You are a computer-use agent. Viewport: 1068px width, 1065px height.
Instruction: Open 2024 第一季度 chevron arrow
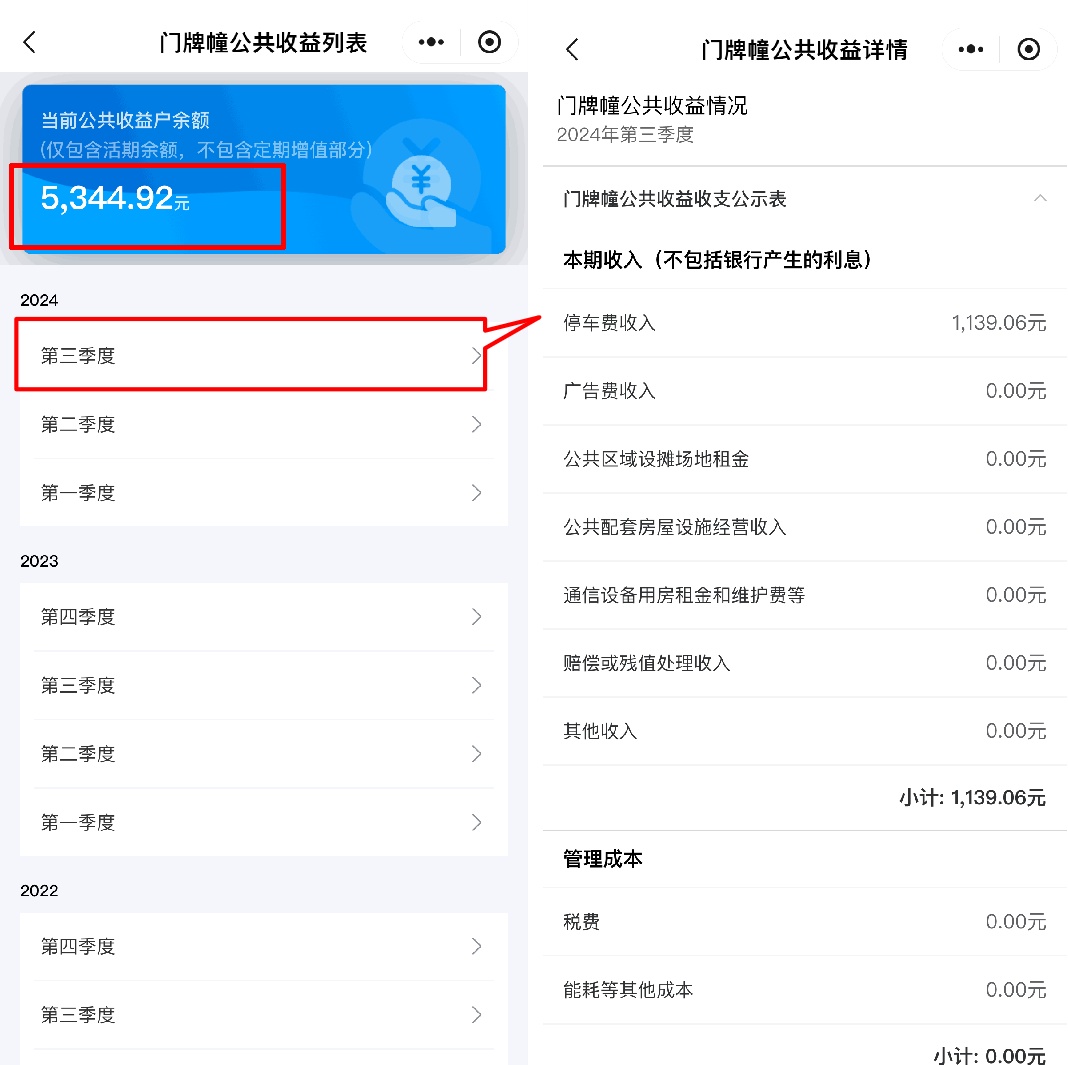(x=476, y=492)
